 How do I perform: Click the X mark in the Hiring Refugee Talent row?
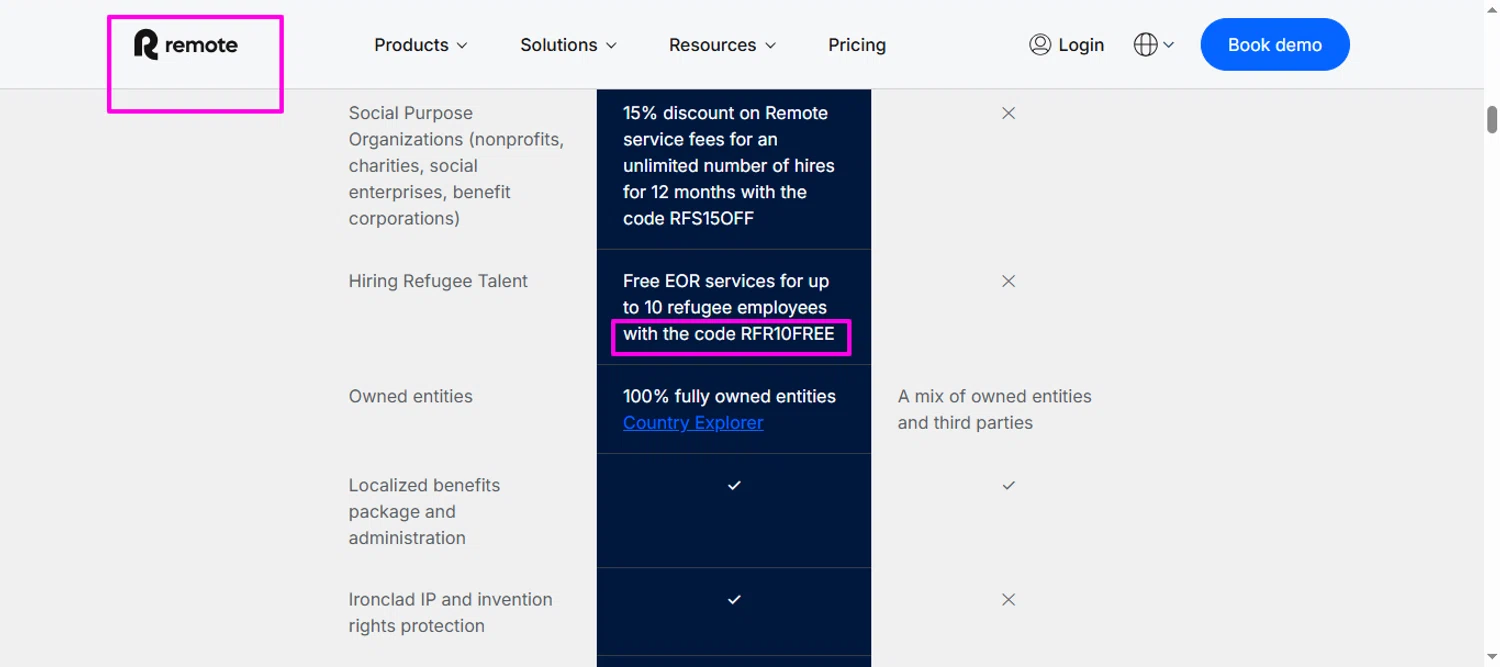[x=1008, y=281]
